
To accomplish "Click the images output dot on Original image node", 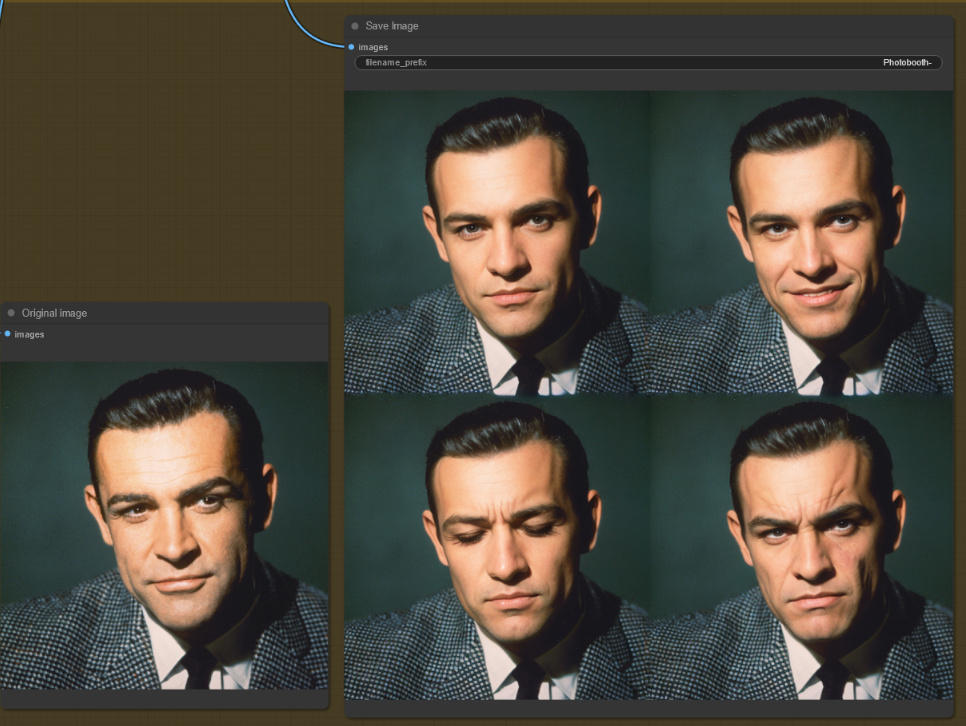I will coord(10,334).
